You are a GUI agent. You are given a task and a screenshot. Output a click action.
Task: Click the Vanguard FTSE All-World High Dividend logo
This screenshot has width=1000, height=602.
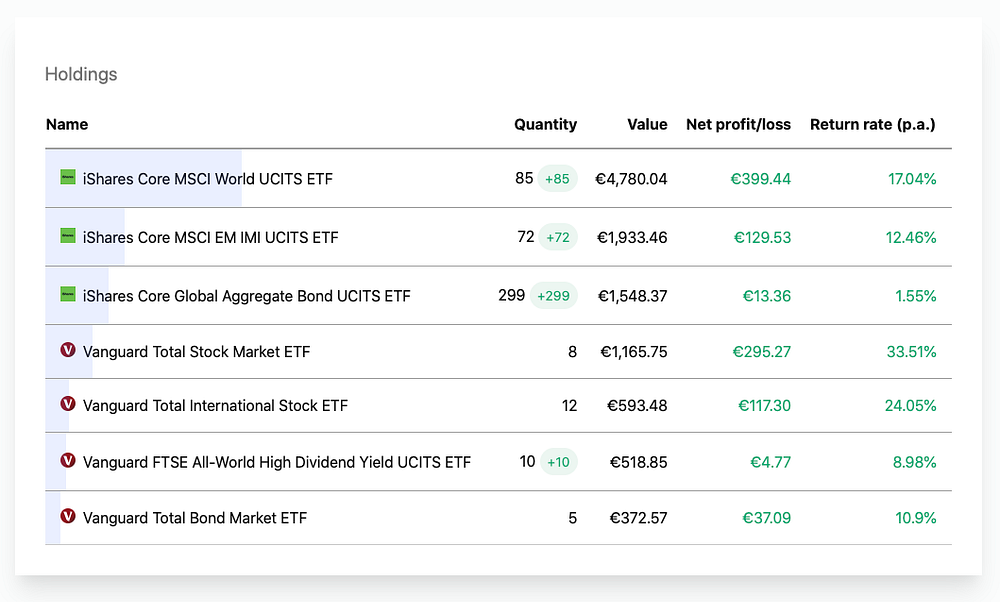68,462
